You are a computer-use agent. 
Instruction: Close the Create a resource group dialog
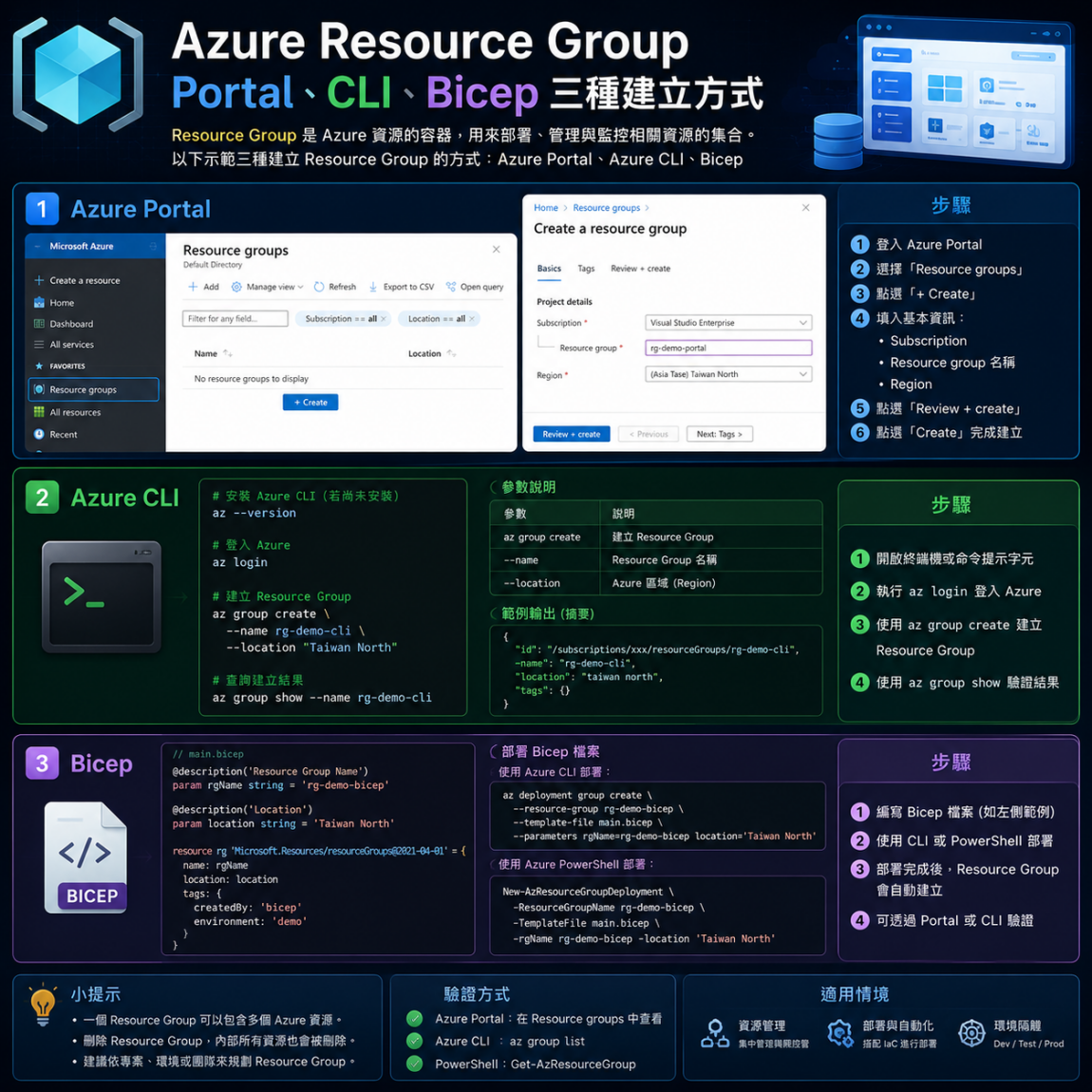(x=806, y=208)
